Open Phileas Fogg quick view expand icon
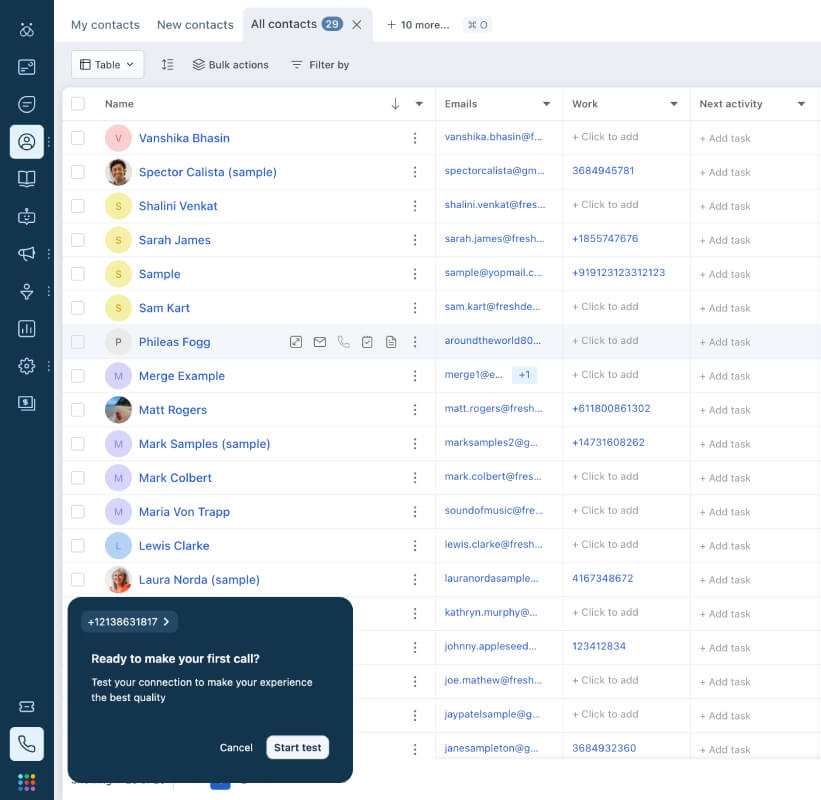This screenshot has width=821, height=800. [x=296, y=342]
